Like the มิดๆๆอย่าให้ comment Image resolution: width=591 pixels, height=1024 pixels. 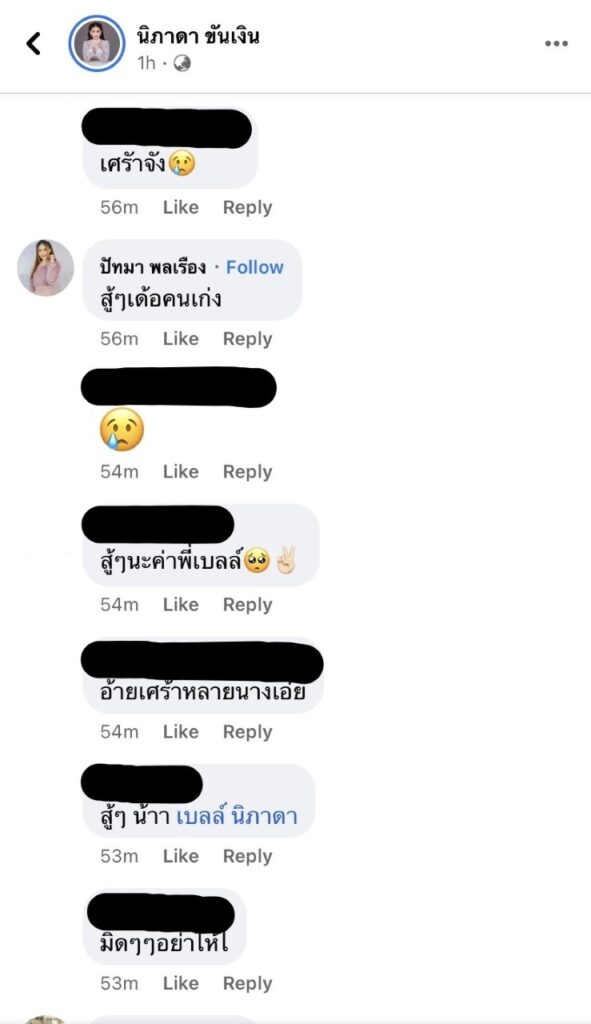point(181,983)
